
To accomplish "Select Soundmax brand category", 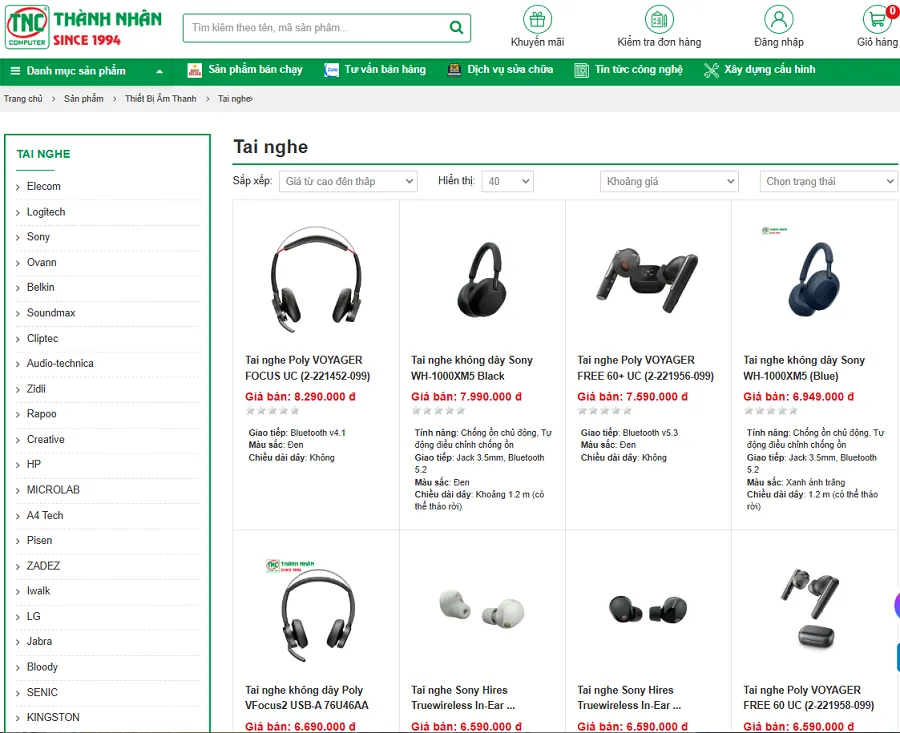I will coord(51,313).
